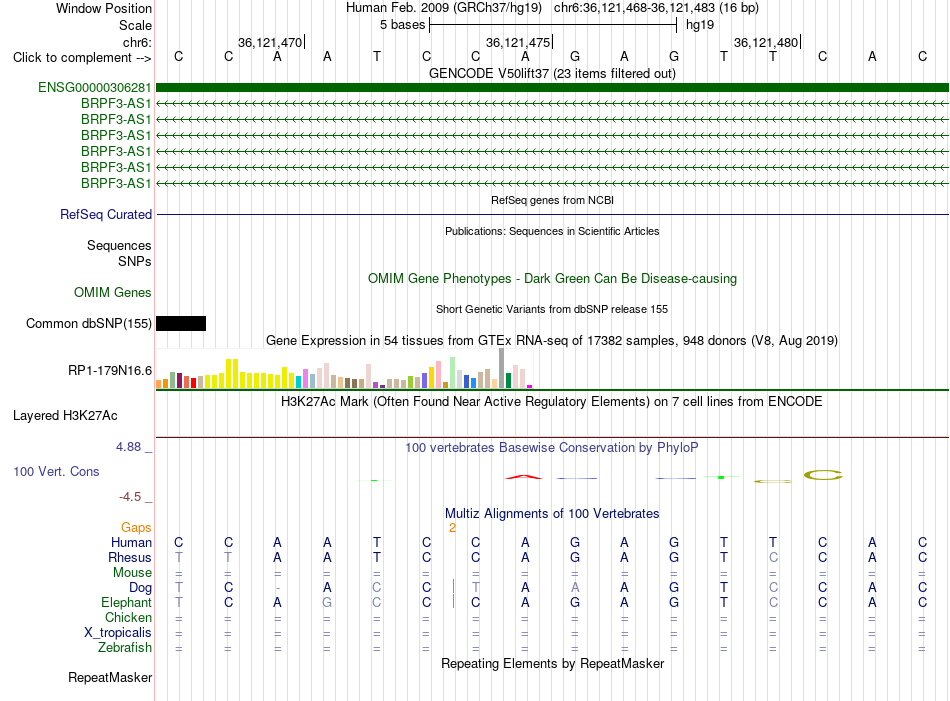Select the Rhesus species row label
This screenshot has width=950, height=701.
(130, 557)
